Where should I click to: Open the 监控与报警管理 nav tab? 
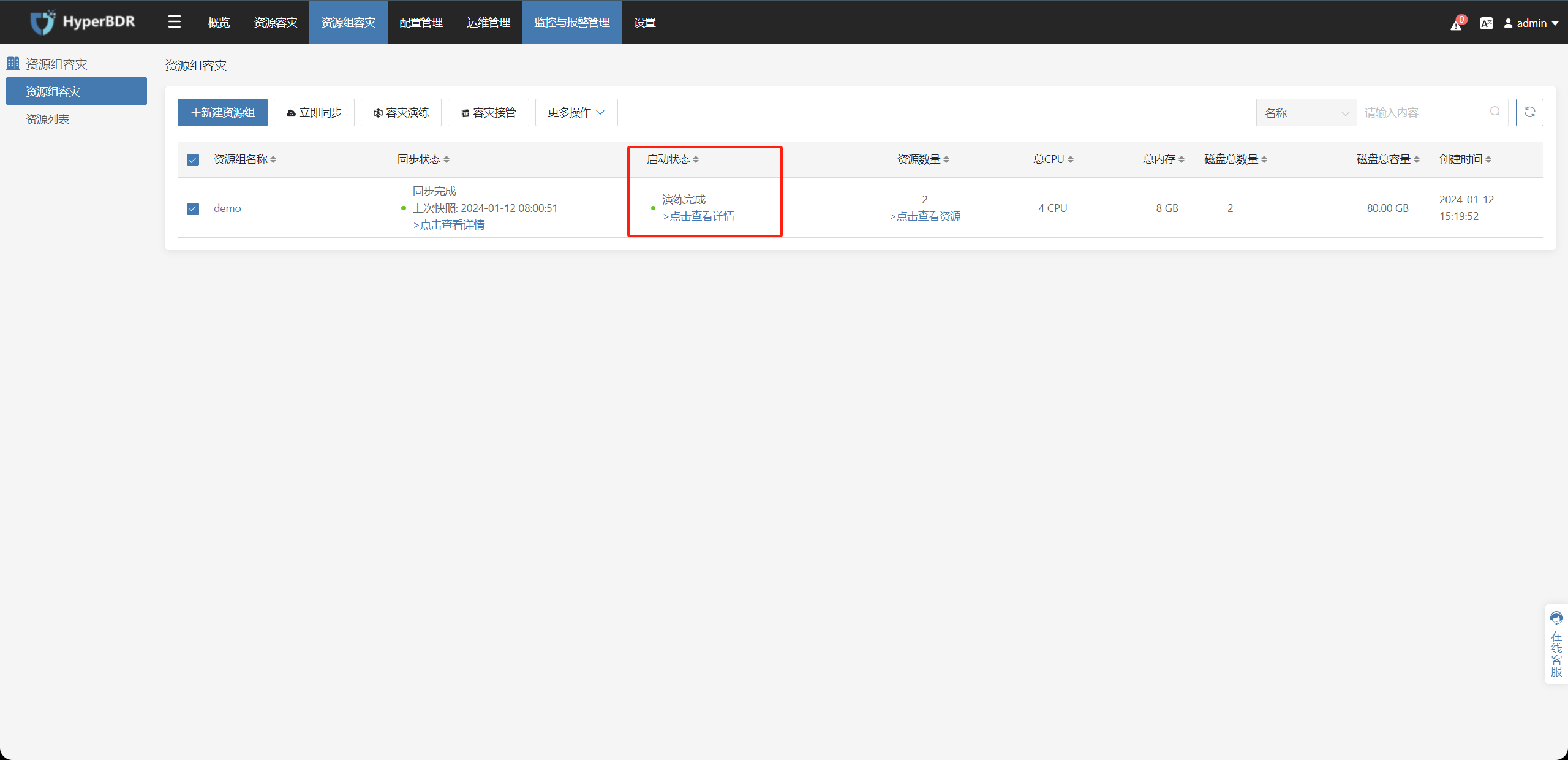pos(572,22)
